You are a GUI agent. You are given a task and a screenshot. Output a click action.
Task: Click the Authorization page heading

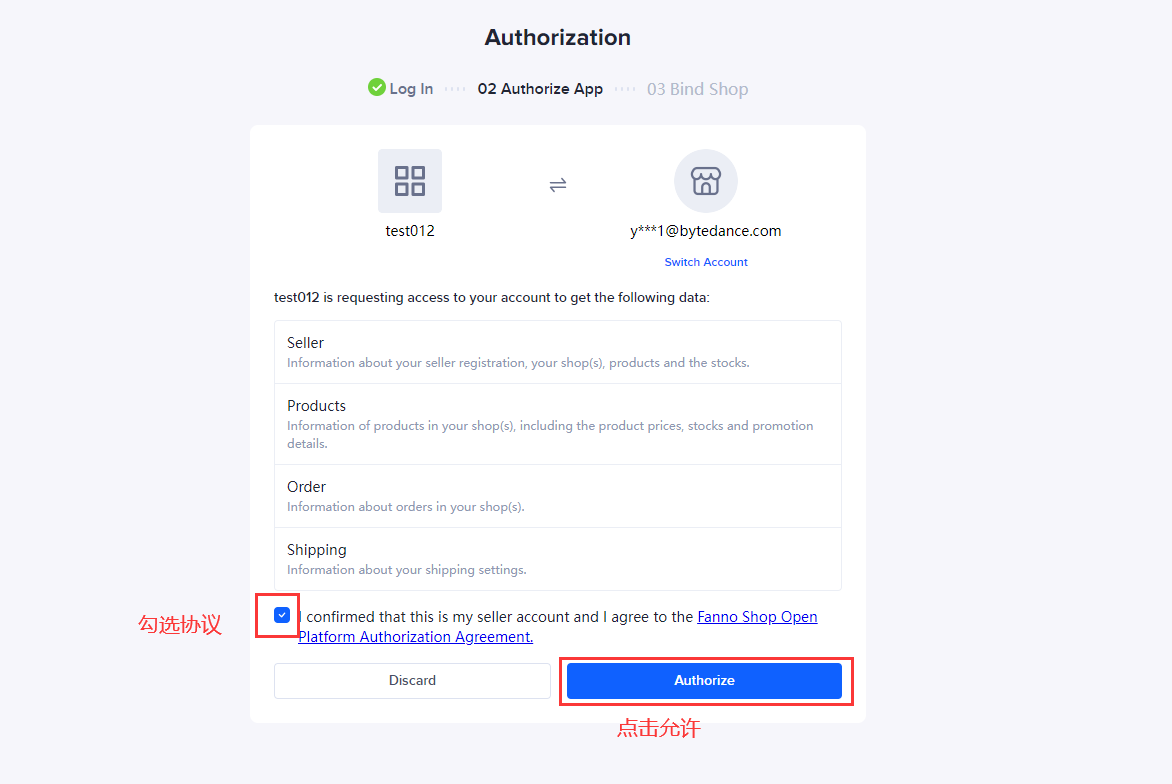[558, 37]
